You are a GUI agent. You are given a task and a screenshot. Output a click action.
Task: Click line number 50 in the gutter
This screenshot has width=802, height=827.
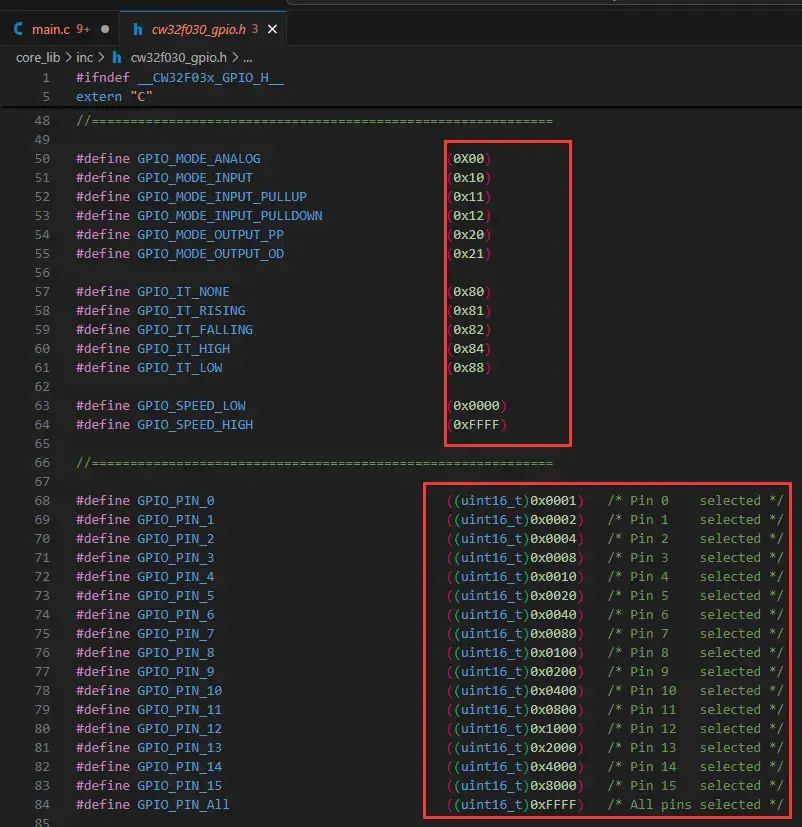[41, 159]
